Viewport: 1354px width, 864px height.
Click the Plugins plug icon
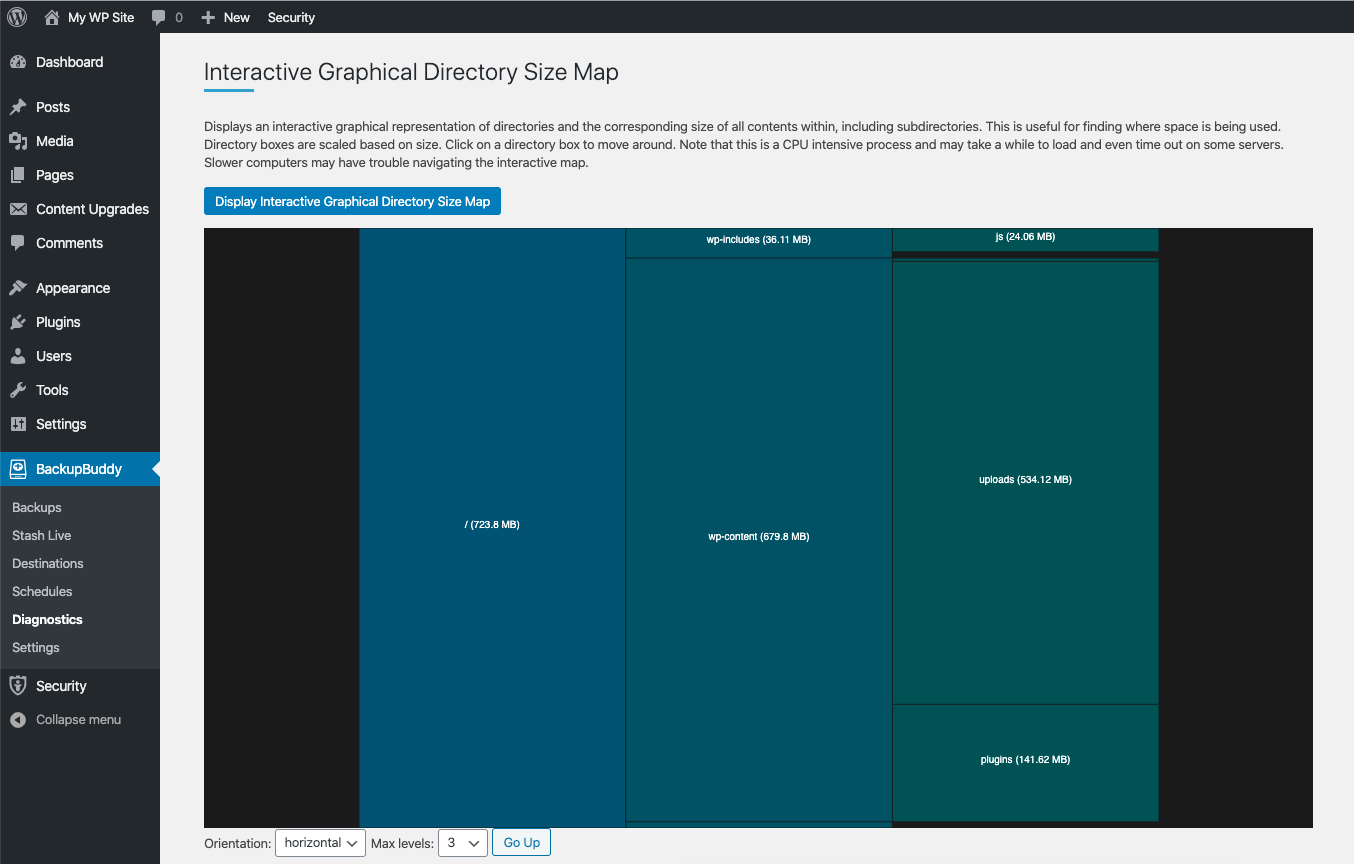coord(18,322)
